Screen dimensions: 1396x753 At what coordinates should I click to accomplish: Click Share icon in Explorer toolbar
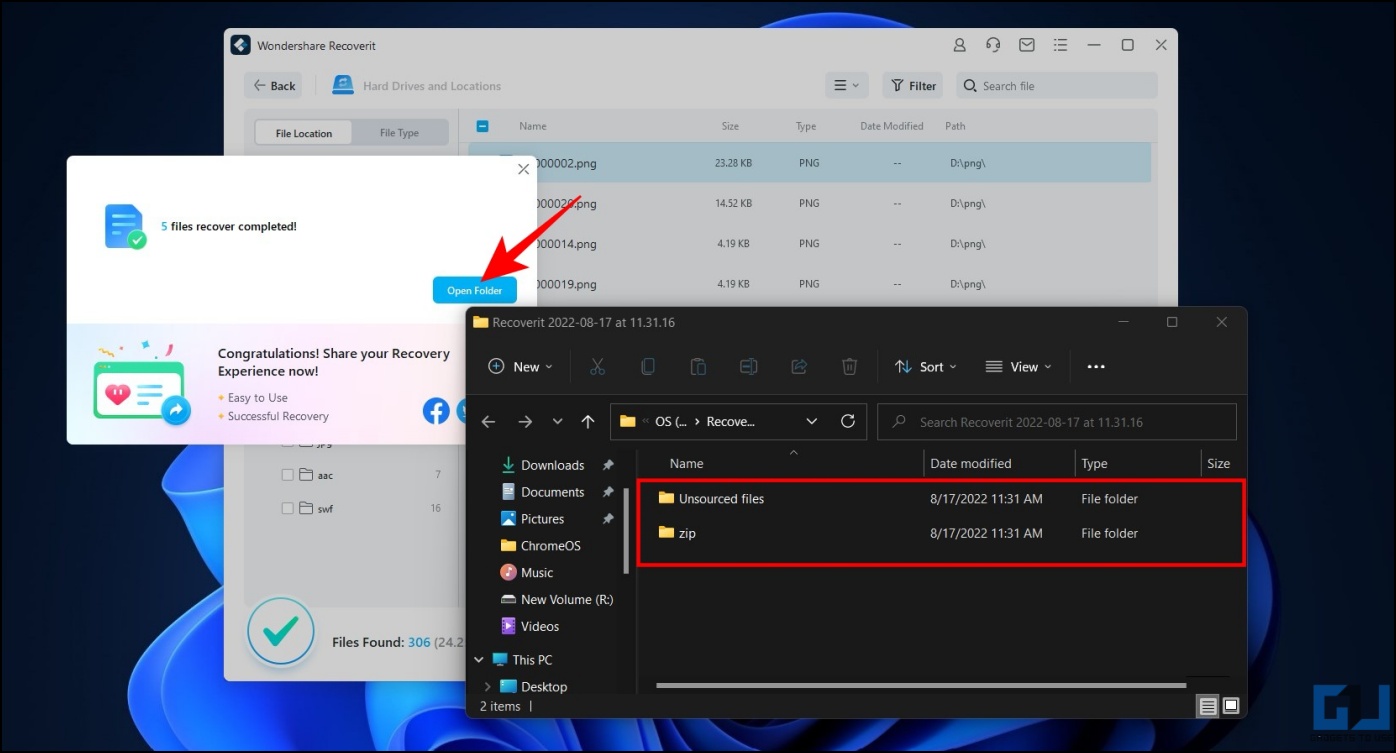click(799, 367)
